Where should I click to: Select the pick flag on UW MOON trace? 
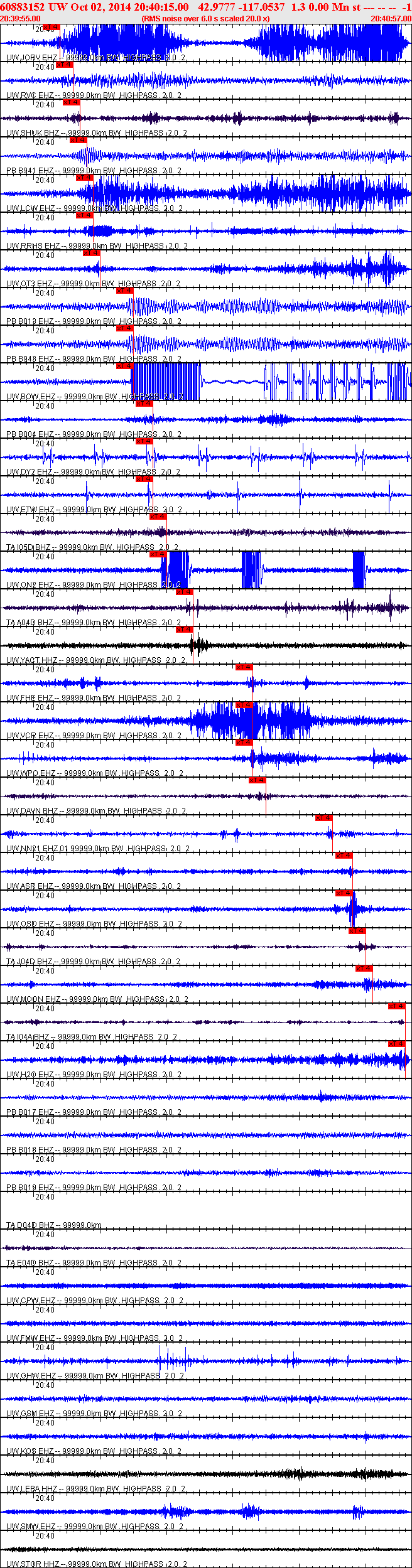tap(364, 969)
